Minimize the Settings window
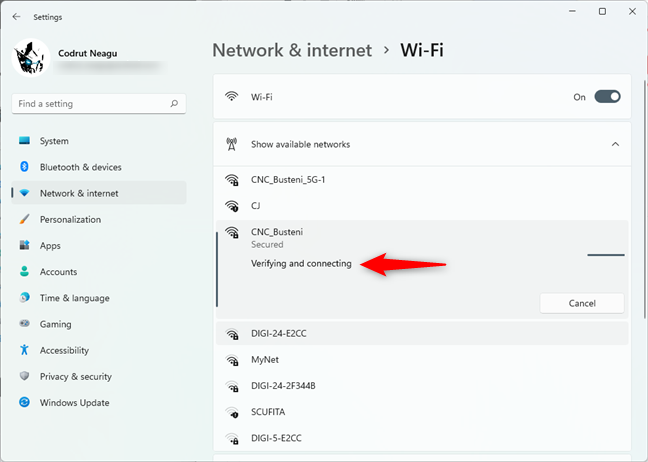648x462 pixels. (x=572, y=12)
